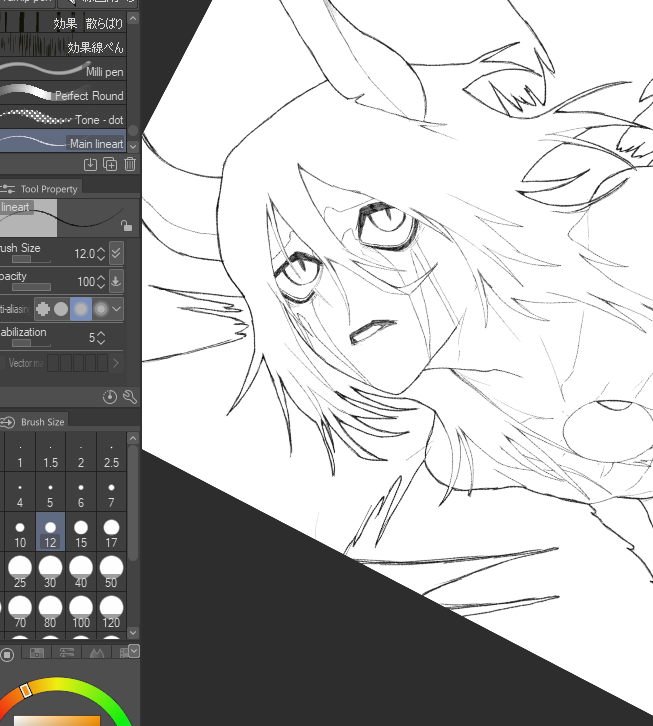Click Brush Size palette scroll down arrow
653x726 pixels.
pyautogui.click(x=133, y=632)
